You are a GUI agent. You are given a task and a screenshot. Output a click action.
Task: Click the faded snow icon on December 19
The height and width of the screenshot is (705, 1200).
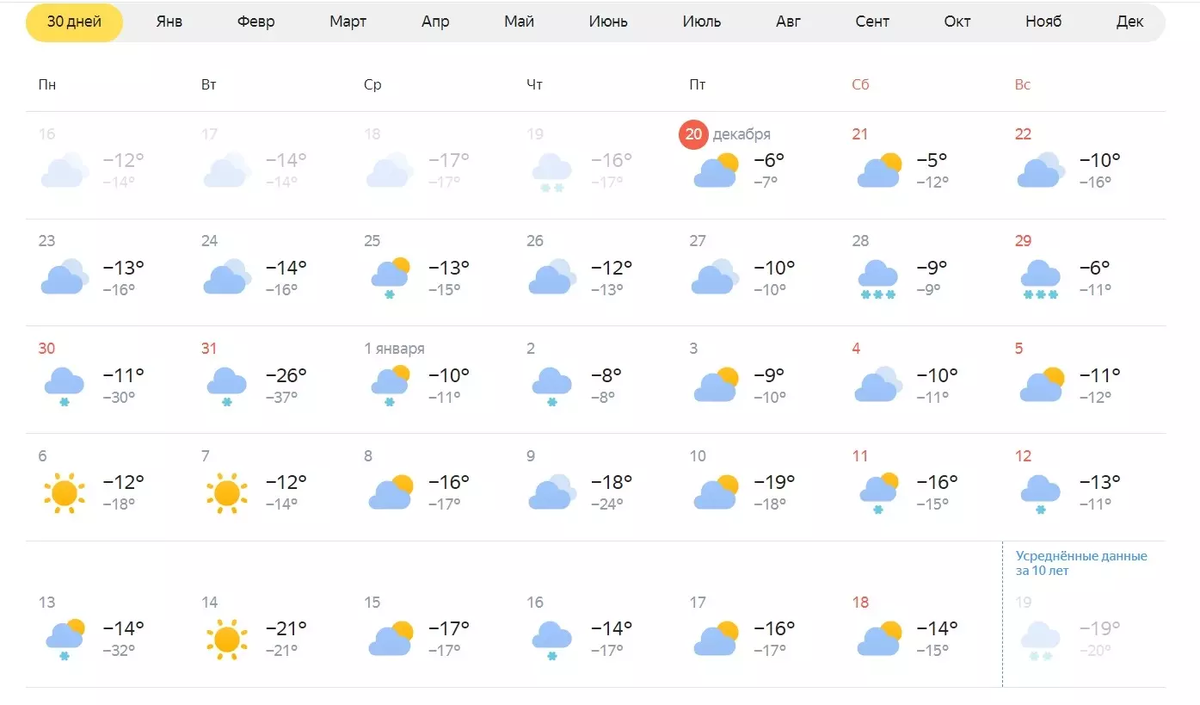(551, 171)
